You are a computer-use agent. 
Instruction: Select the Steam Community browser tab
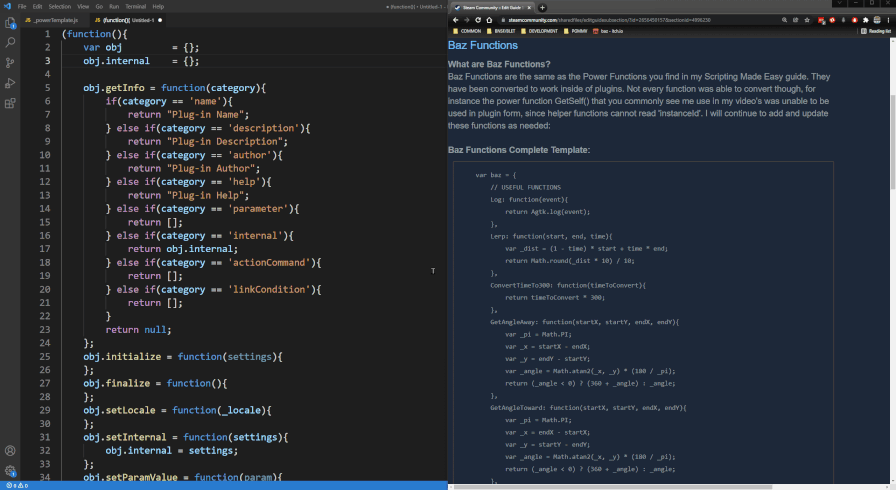tap(492, 7)
